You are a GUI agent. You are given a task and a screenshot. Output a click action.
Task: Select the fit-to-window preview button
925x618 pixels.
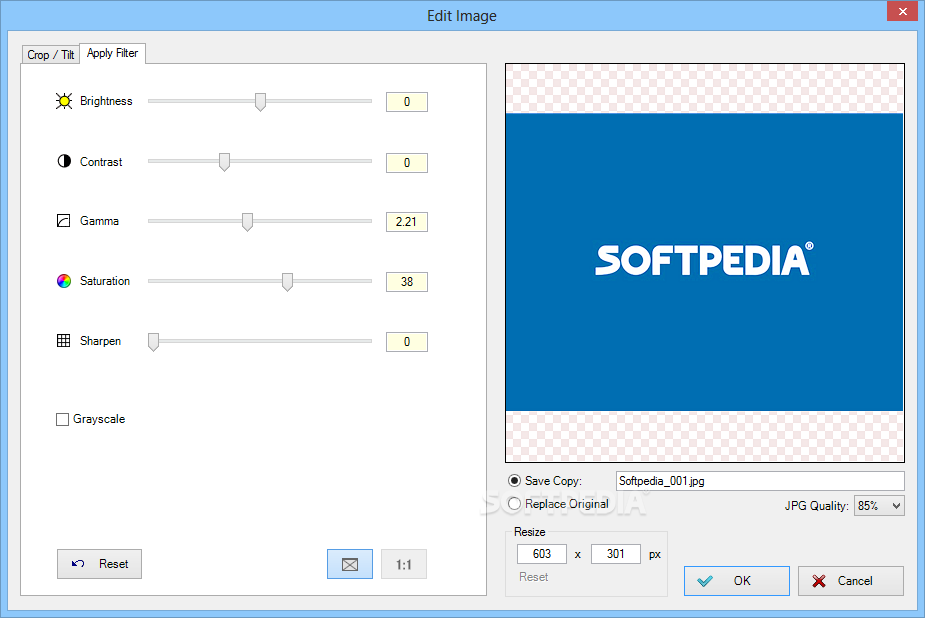[350, 564]
